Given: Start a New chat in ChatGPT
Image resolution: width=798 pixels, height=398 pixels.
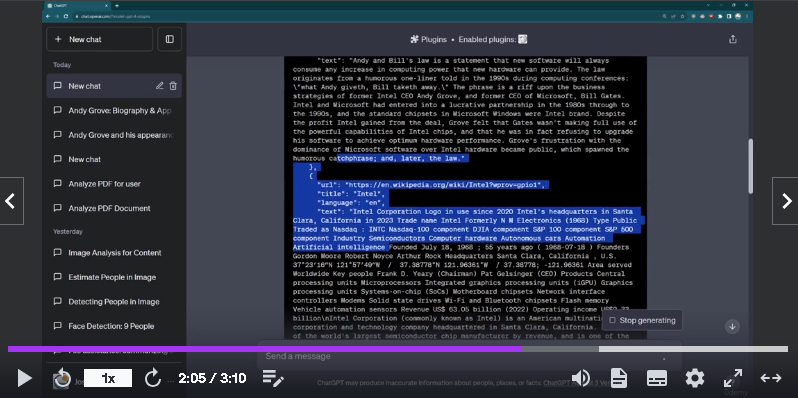Looking at the screenshot, I should pos(99,39).
